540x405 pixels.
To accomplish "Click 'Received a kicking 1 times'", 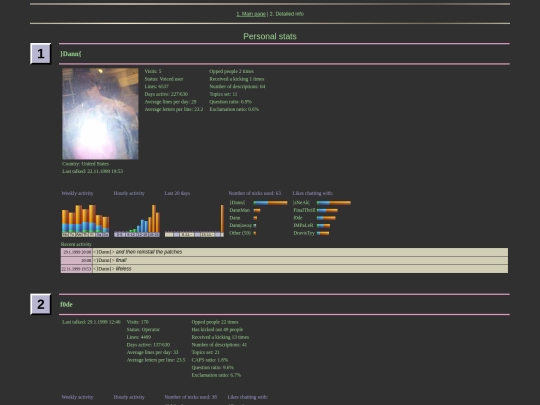I will [x=237, y=79].
